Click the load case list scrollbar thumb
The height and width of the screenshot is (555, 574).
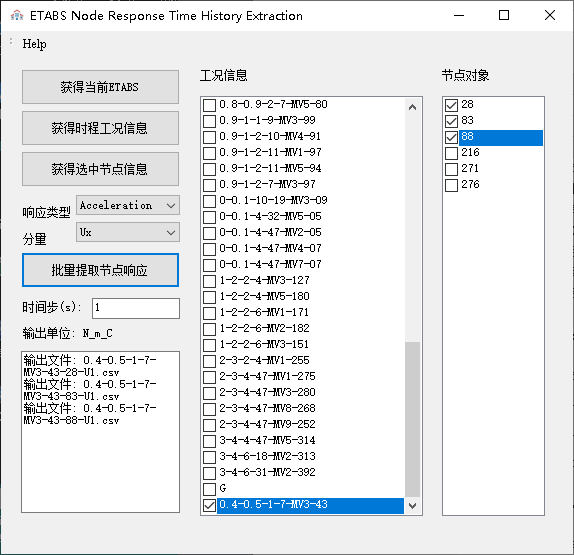click(413, 419)
